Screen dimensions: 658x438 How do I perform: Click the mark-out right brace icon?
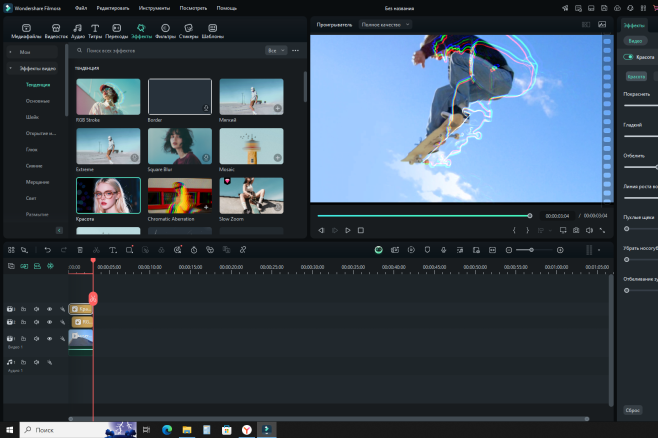(x=527, y=230)
